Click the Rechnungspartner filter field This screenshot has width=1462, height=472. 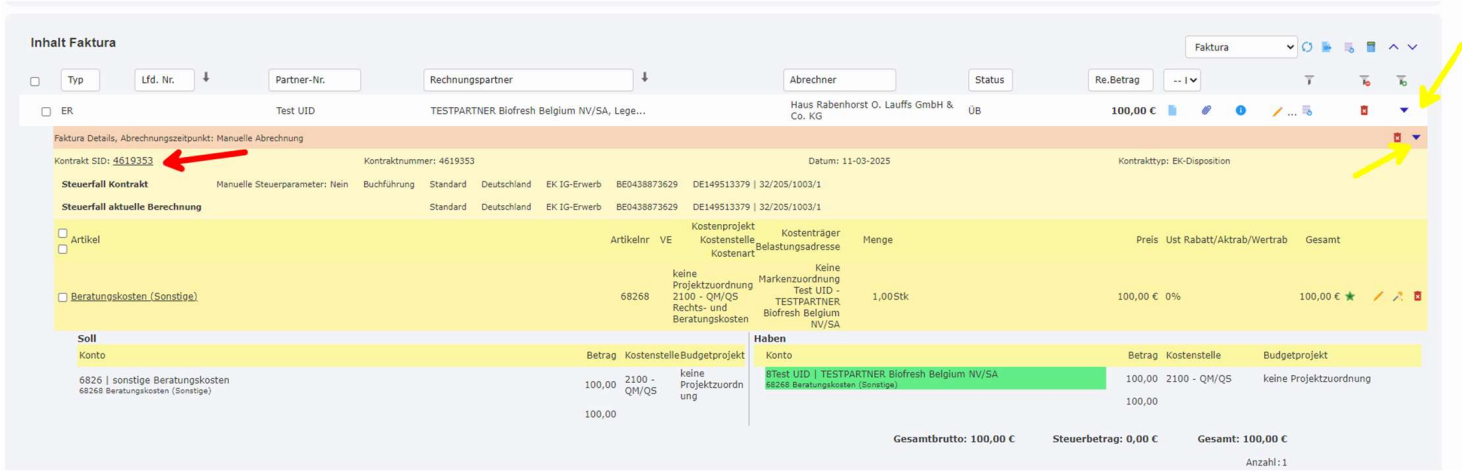pyautogui.click(x=528, y=80)
